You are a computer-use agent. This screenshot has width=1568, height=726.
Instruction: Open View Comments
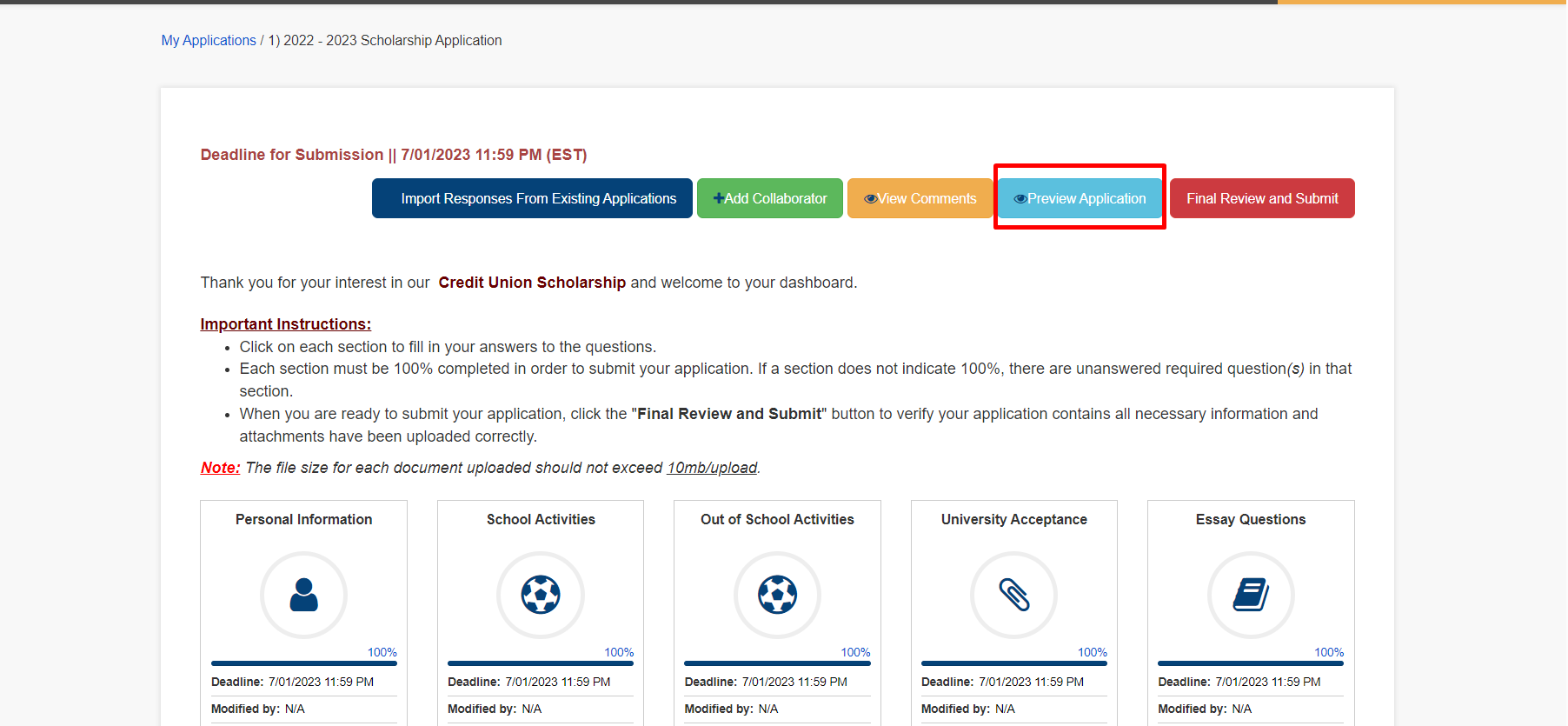point(920,198)
